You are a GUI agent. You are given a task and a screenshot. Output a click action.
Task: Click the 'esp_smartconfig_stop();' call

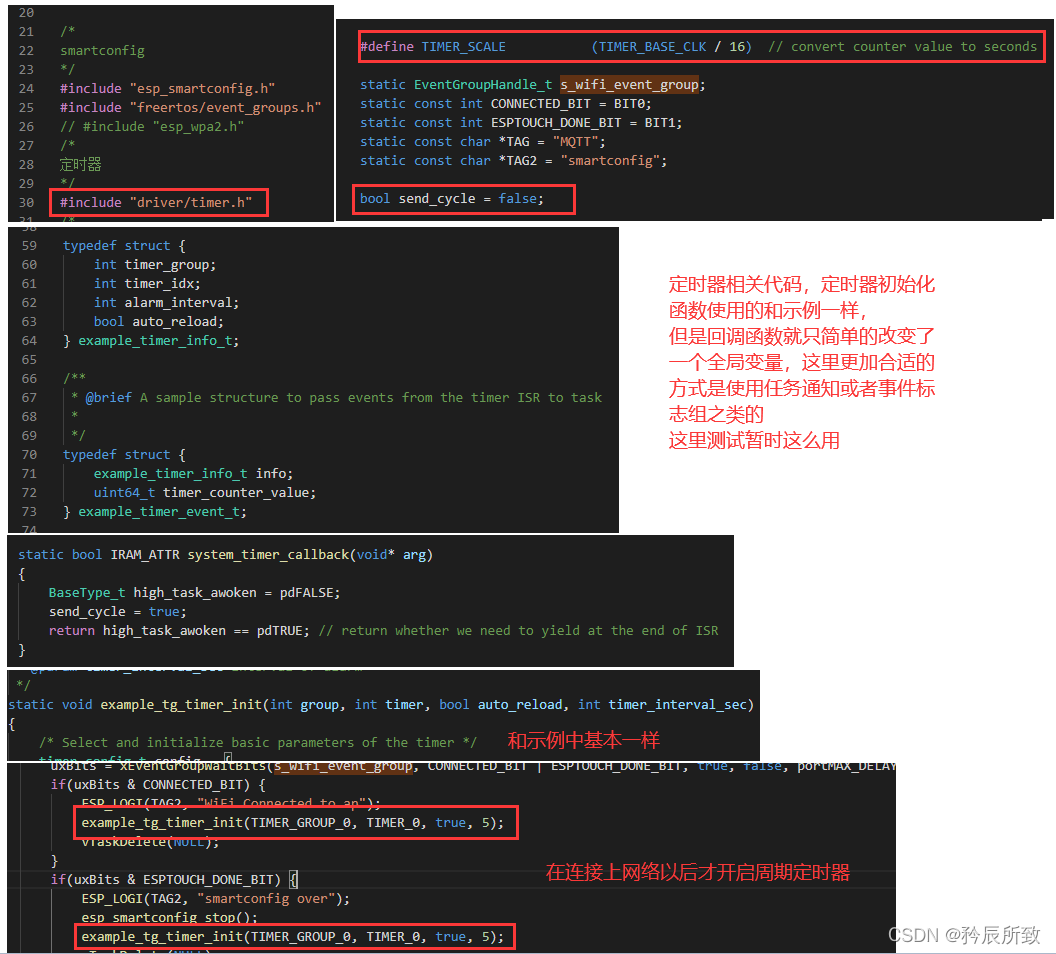(x=170, y=917)
